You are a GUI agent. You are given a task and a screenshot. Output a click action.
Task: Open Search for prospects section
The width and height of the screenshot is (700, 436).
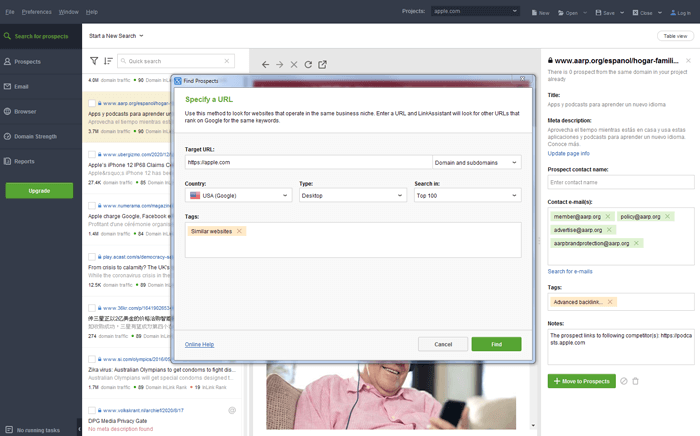[x=41, y=36]
